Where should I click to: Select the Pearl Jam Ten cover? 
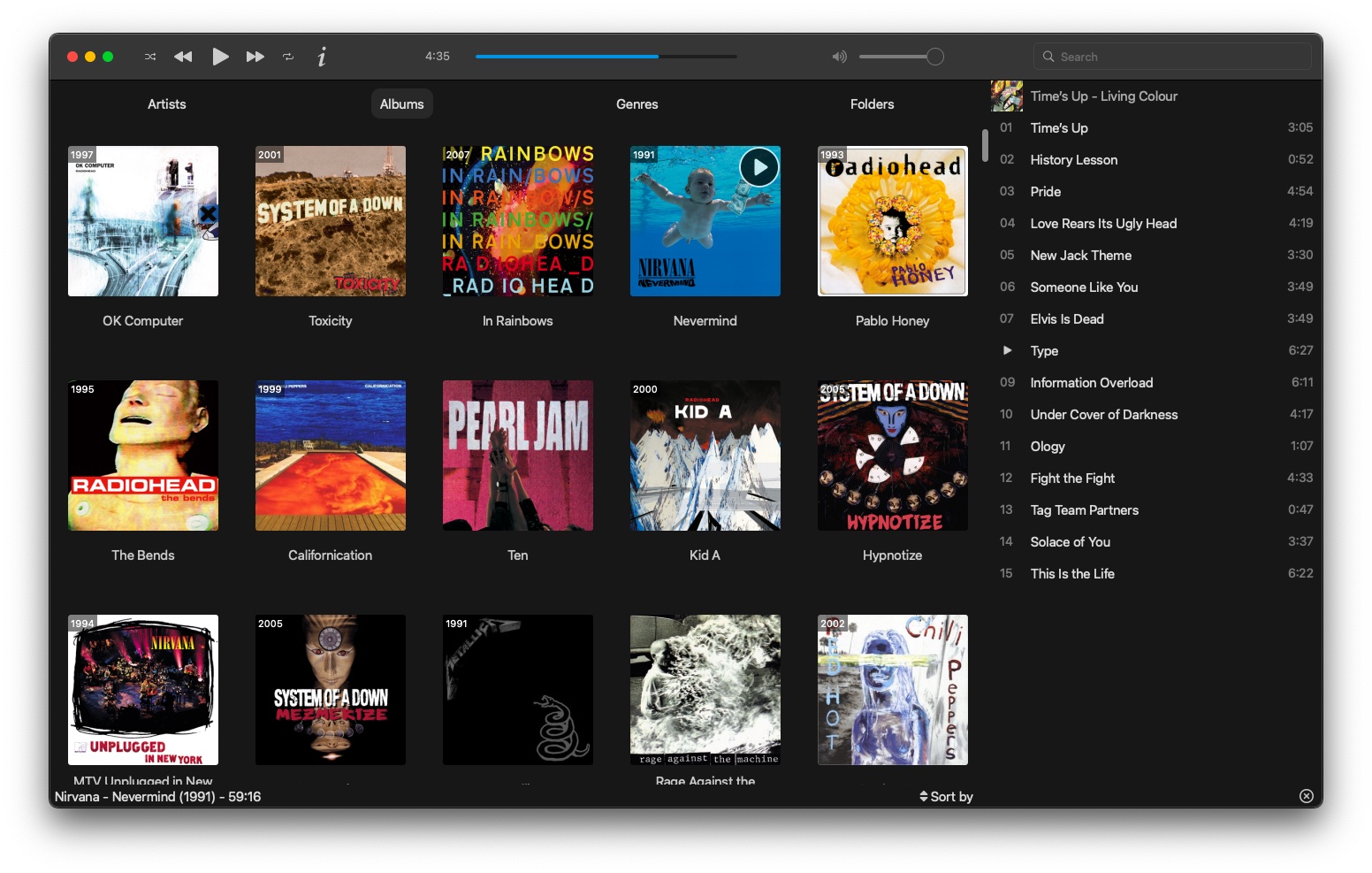[x=518, y=456]
